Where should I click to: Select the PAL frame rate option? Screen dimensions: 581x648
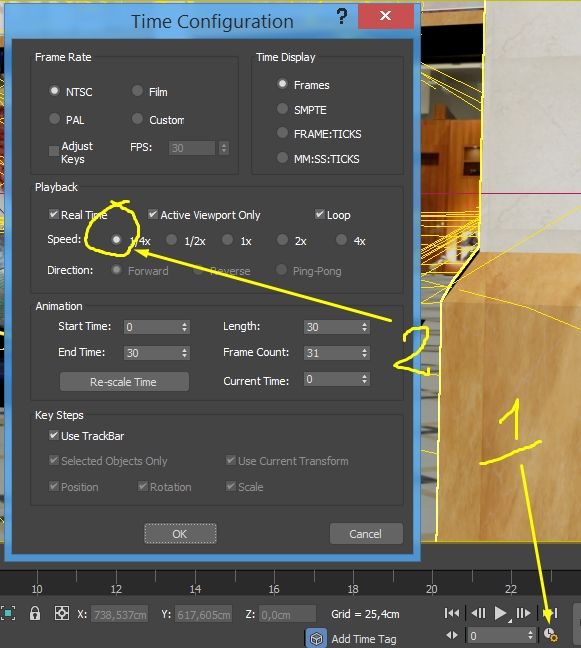[55, 119]
